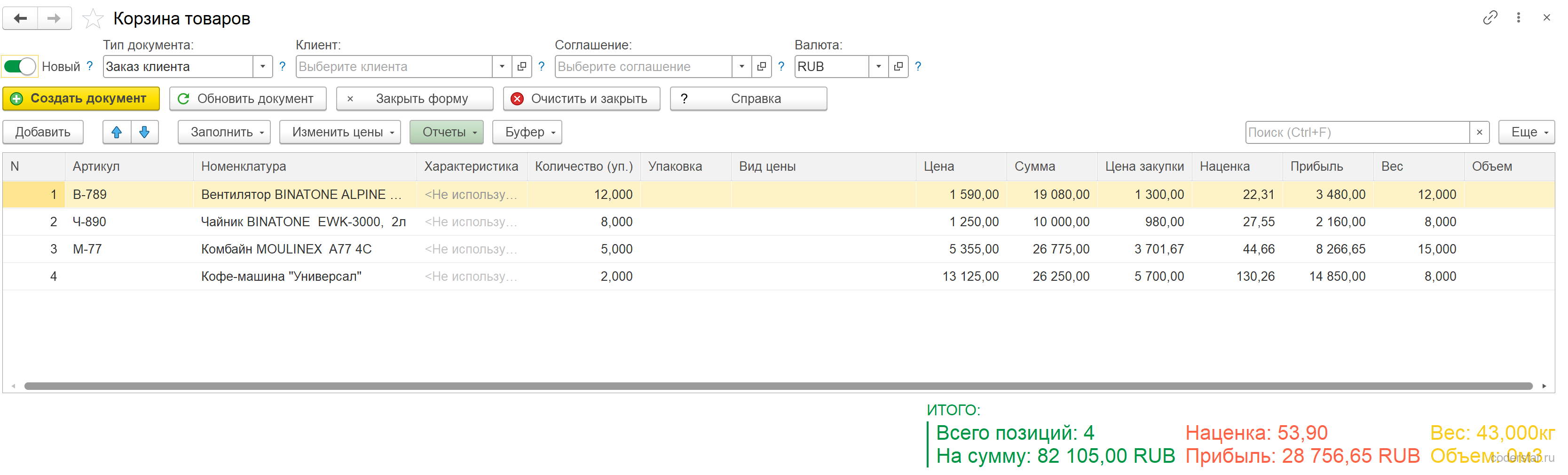Show help for the Валюта field
This screenshot has height=475, width=1568.
918,66
